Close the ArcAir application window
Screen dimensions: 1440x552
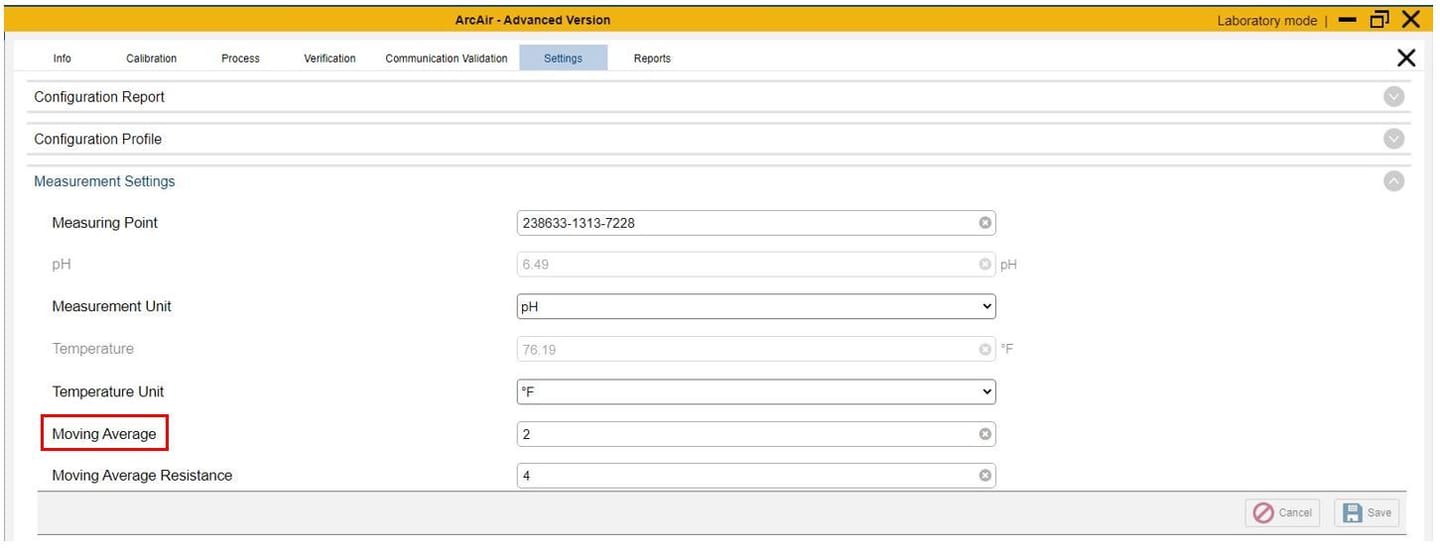[1411, 19]
